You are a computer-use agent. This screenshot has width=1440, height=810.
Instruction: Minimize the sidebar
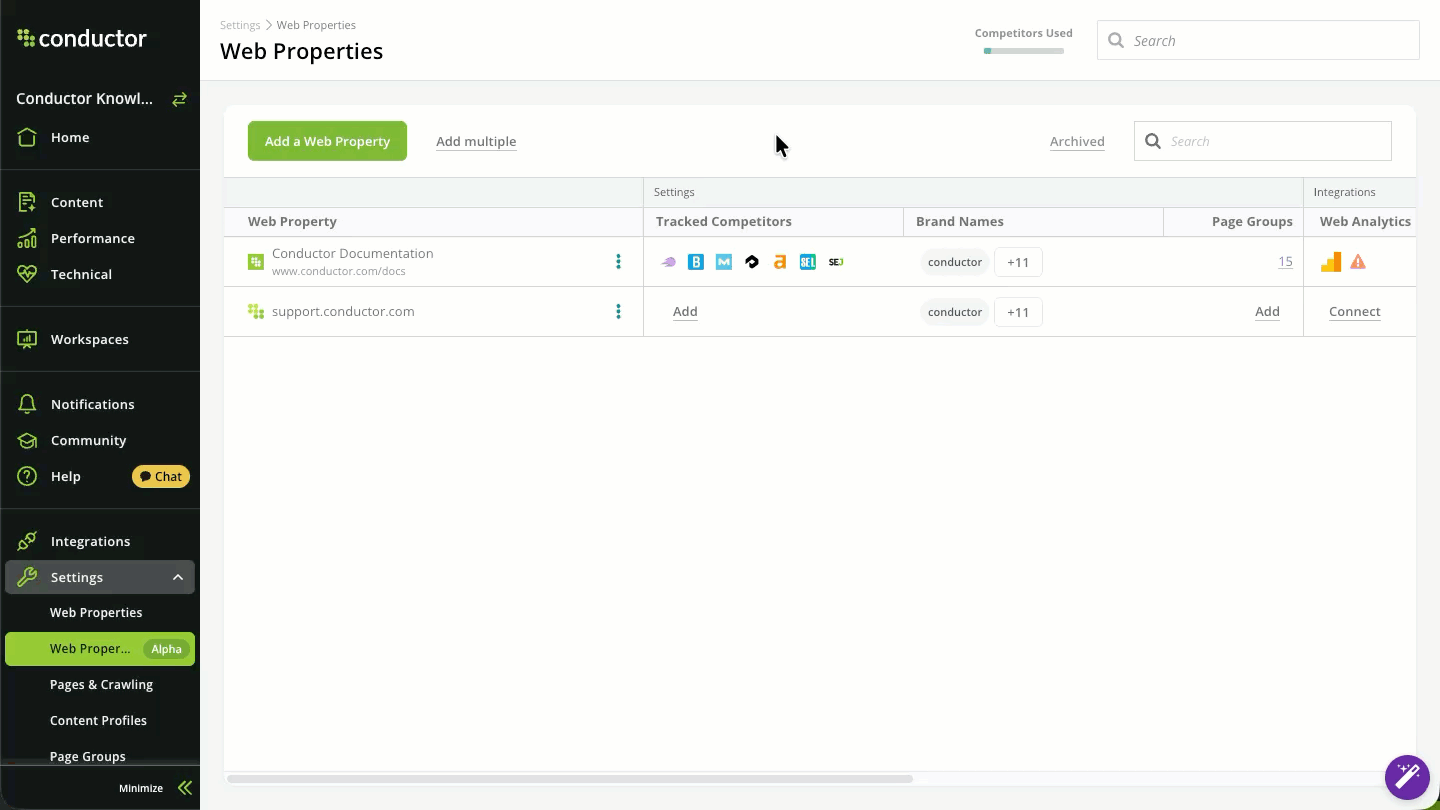click(x=141, y=788)
